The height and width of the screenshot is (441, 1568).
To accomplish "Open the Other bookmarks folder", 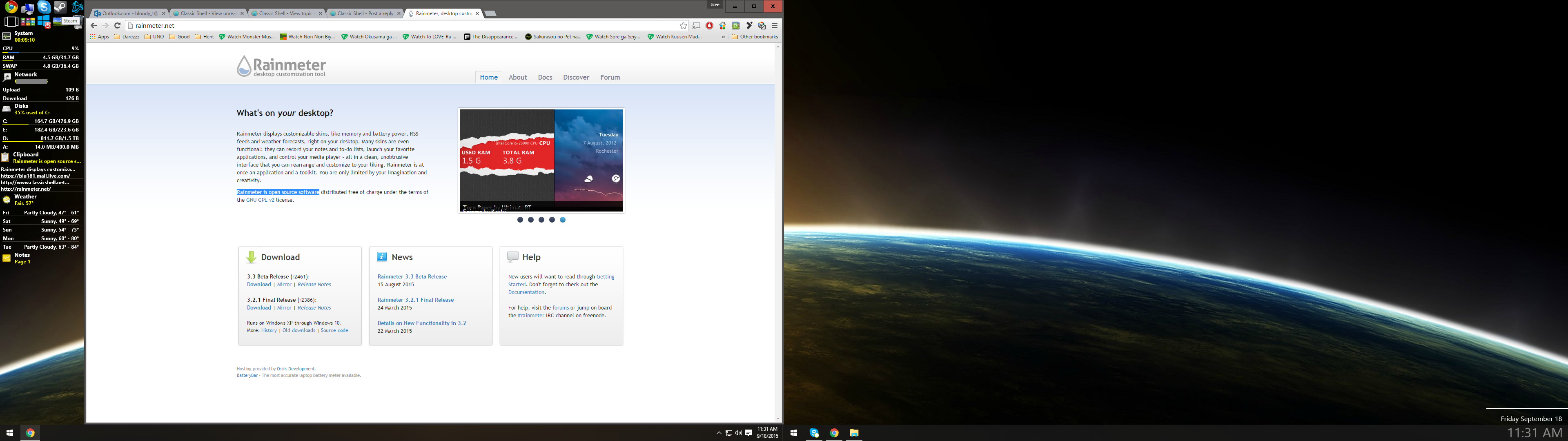I will 755,37.
